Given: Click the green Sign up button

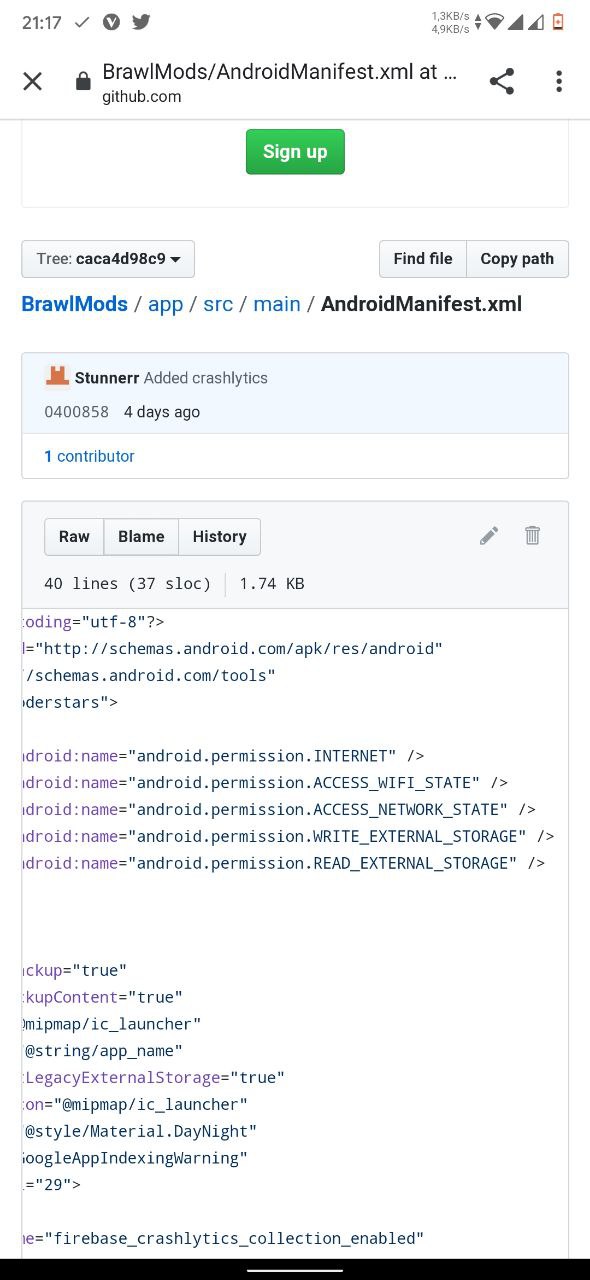Looking at the screenshot, I should (295, 152).
